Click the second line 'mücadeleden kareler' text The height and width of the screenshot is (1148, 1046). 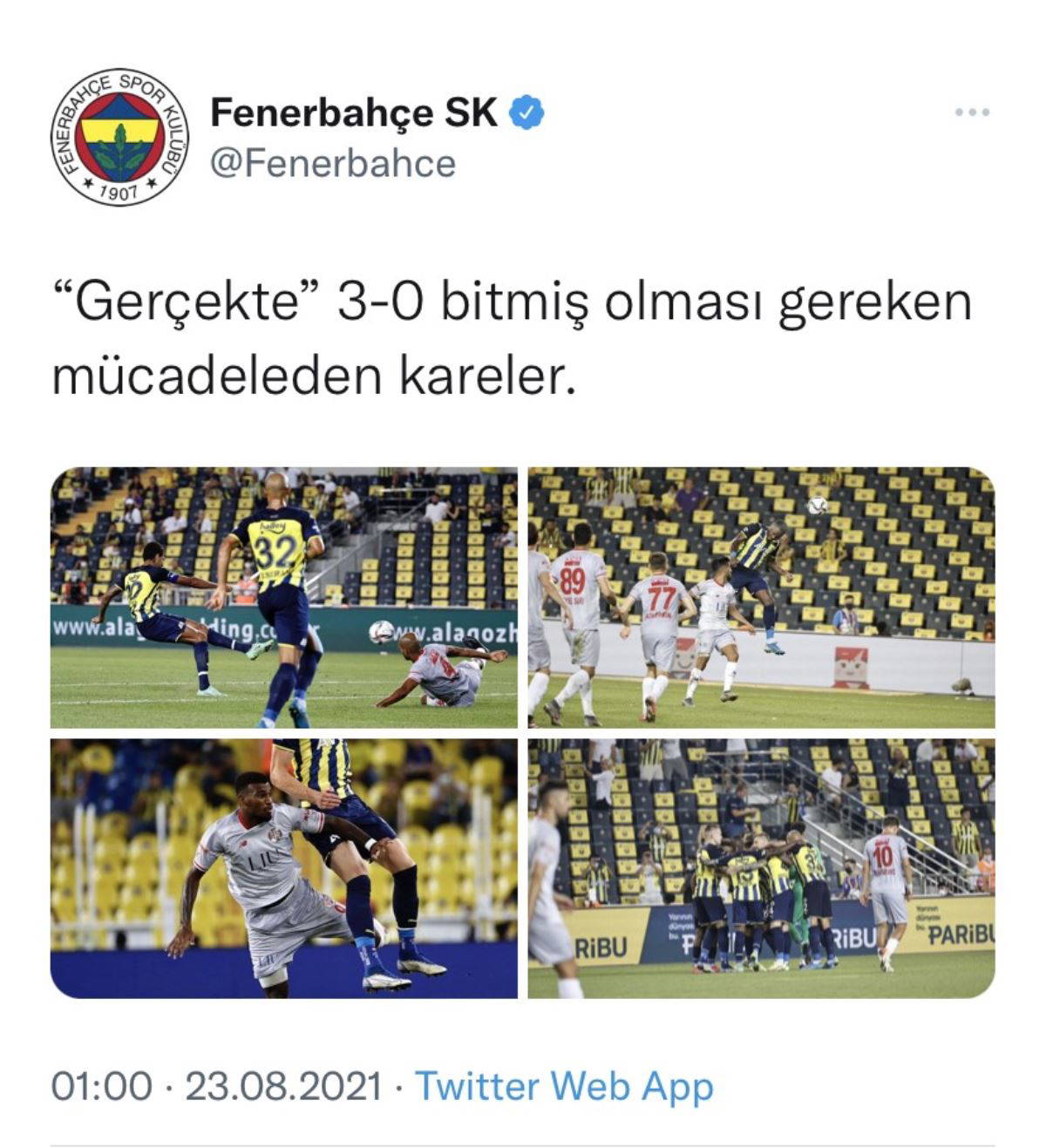pos(314,377)
